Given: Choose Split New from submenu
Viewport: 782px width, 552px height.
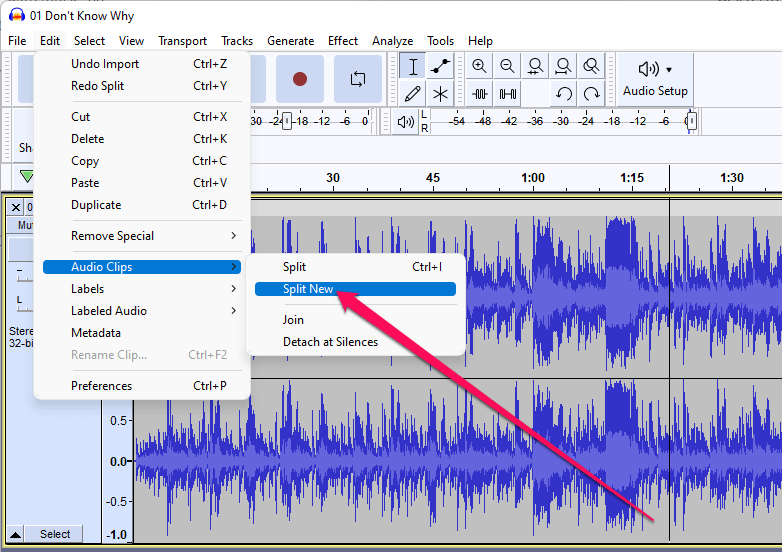Looking at the screenshot, I should 355,289.
